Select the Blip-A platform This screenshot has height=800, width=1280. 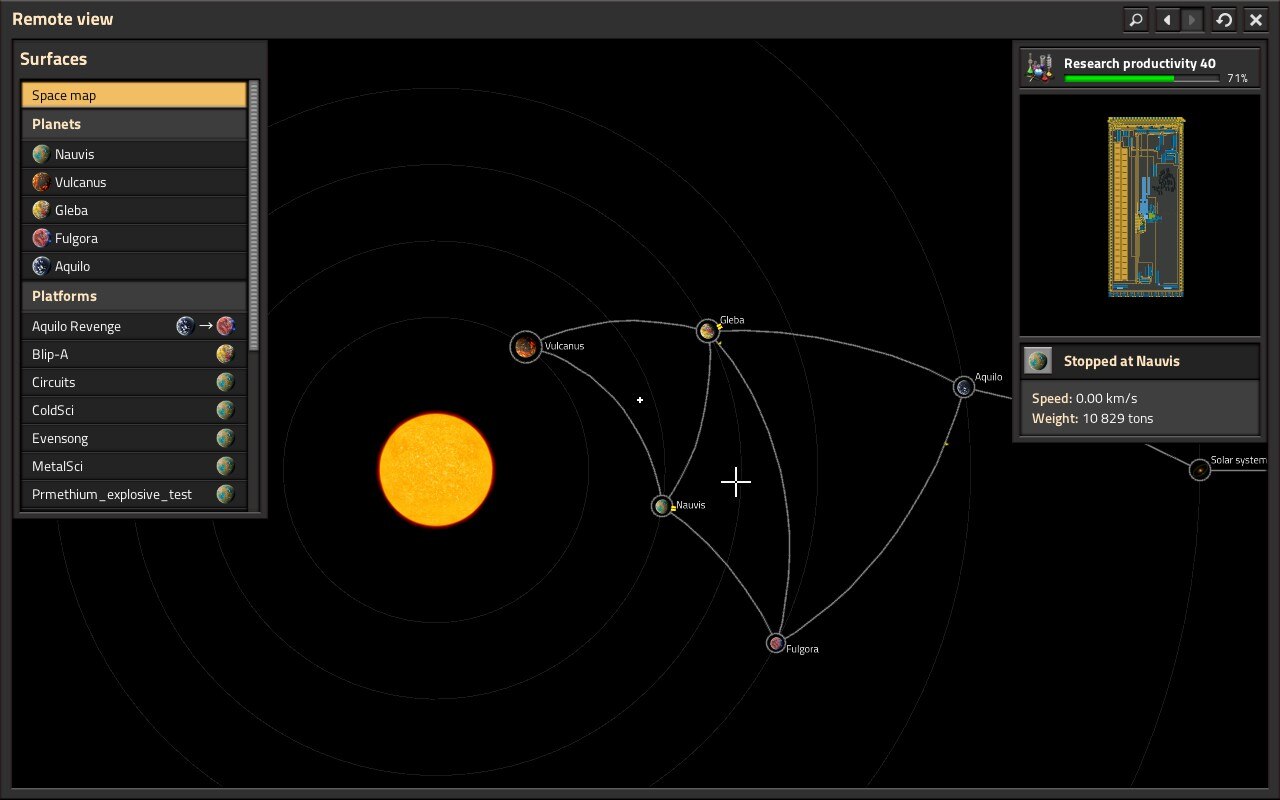[134, 354]
